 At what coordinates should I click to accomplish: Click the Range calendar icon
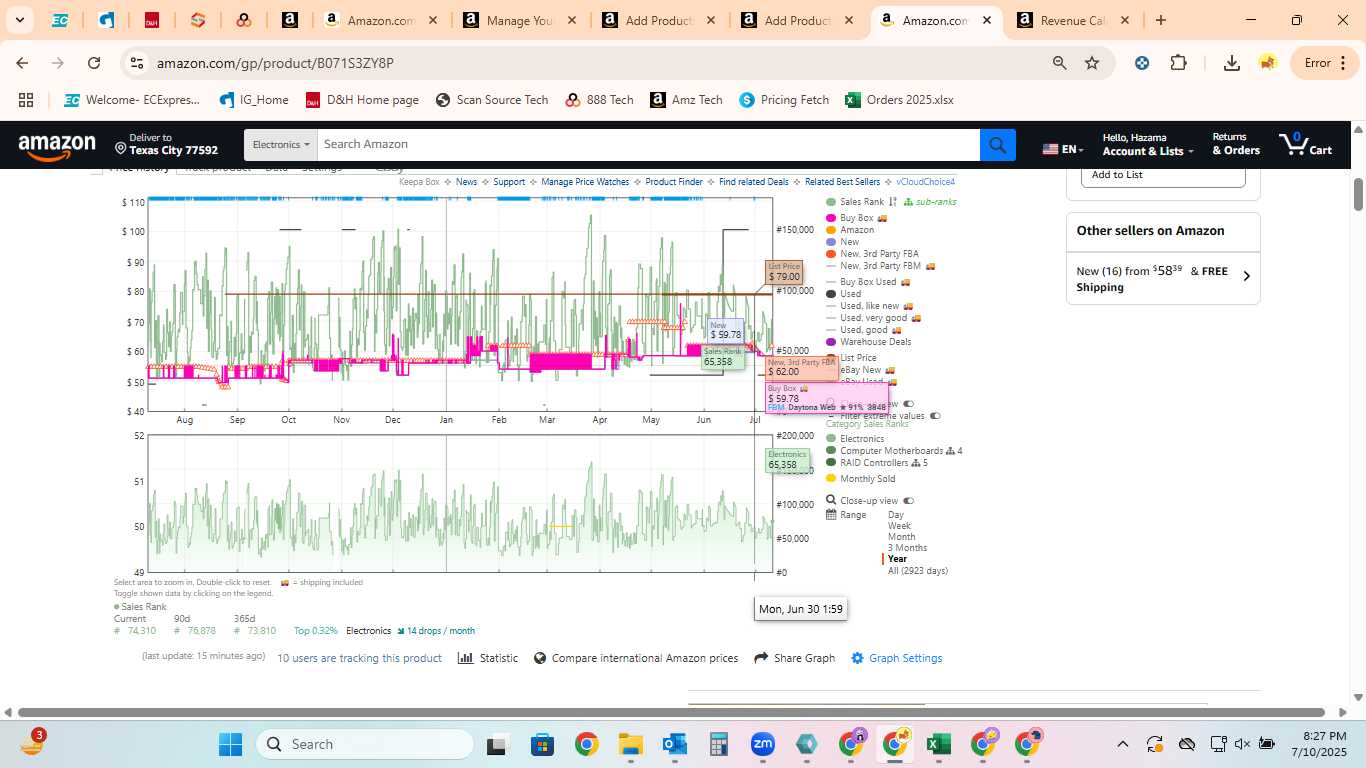[831, 515]
